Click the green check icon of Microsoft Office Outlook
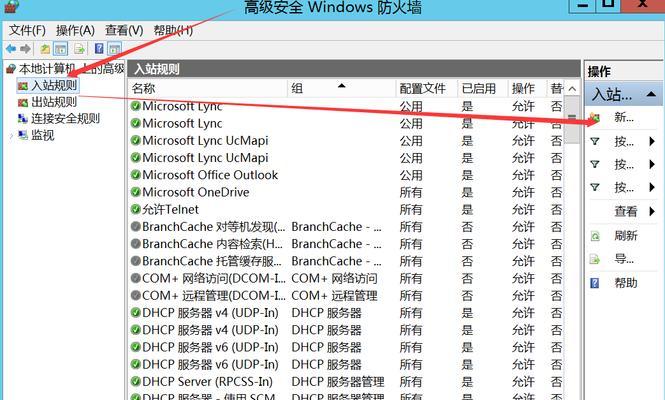665x400 pixels. pyautogui.click(x=136, y=175)
